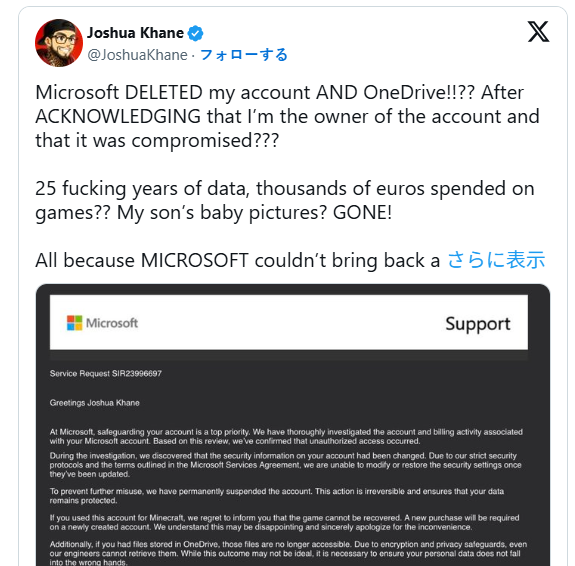Expand the tweet with さらに表示
Image resolution: width=575 pixels, height=566 pixels.
pos(496,260)
